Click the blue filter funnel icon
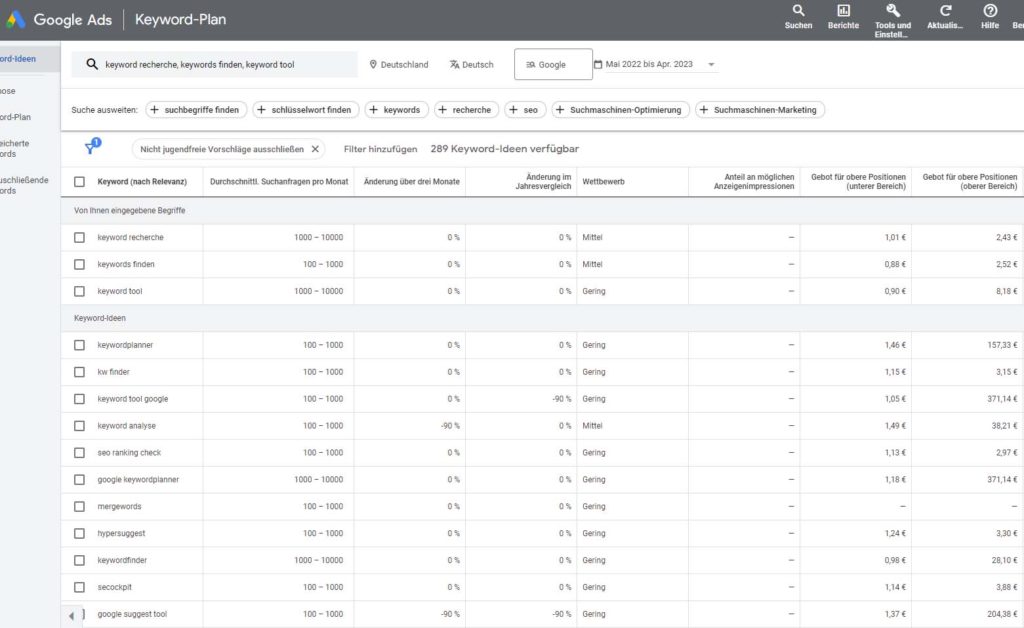This screenshot has width=1024, height=628. [x=91, y=147]
